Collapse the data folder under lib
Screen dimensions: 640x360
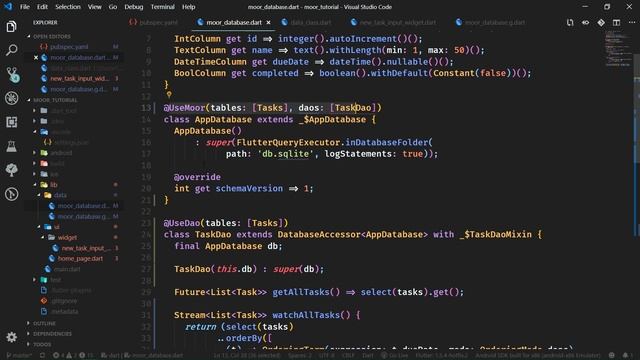(x=60, y=195)
